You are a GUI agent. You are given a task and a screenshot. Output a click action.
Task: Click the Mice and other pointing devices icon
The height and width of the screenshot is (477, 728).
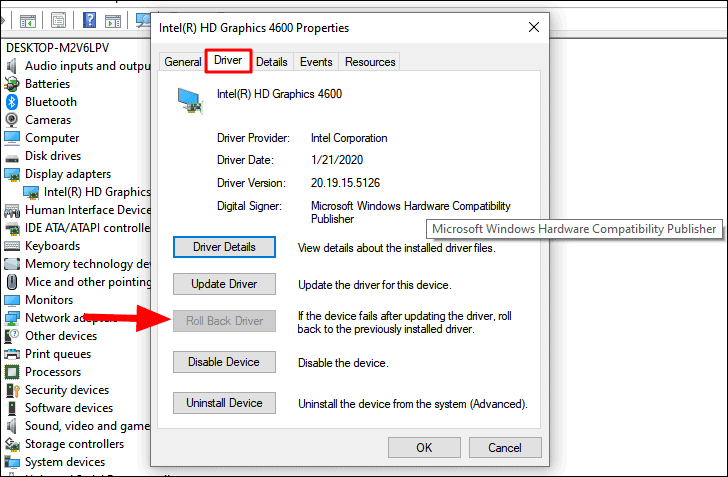12,282
